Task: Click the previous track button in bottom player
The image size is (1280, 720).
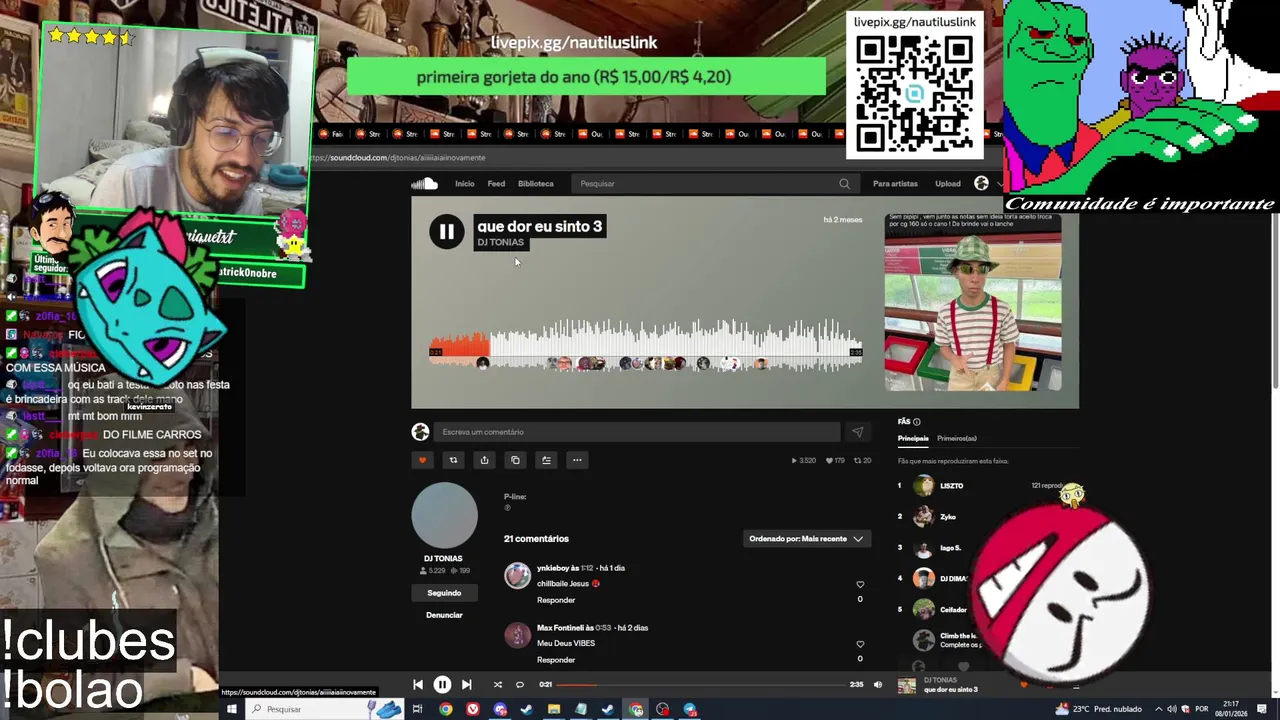Action: [418, 685]
